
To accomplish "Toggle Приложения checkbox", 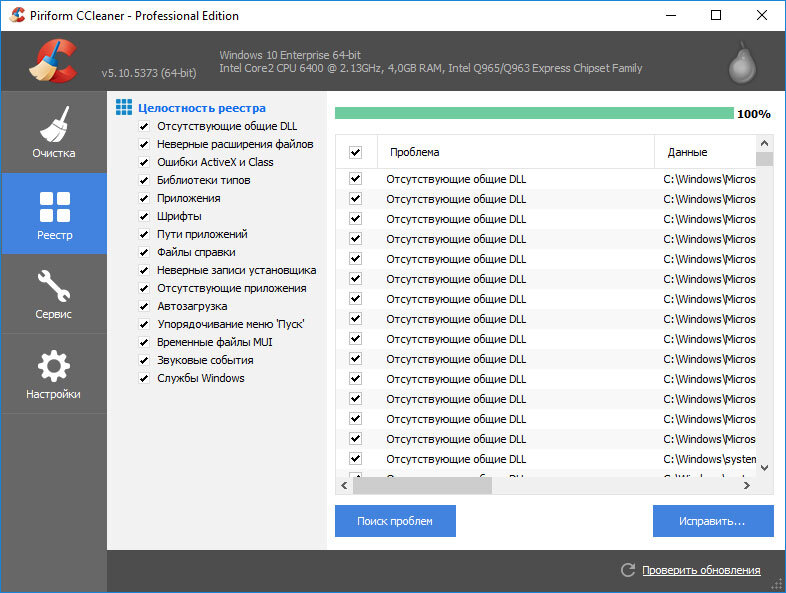I will click(x=144, y=199).
